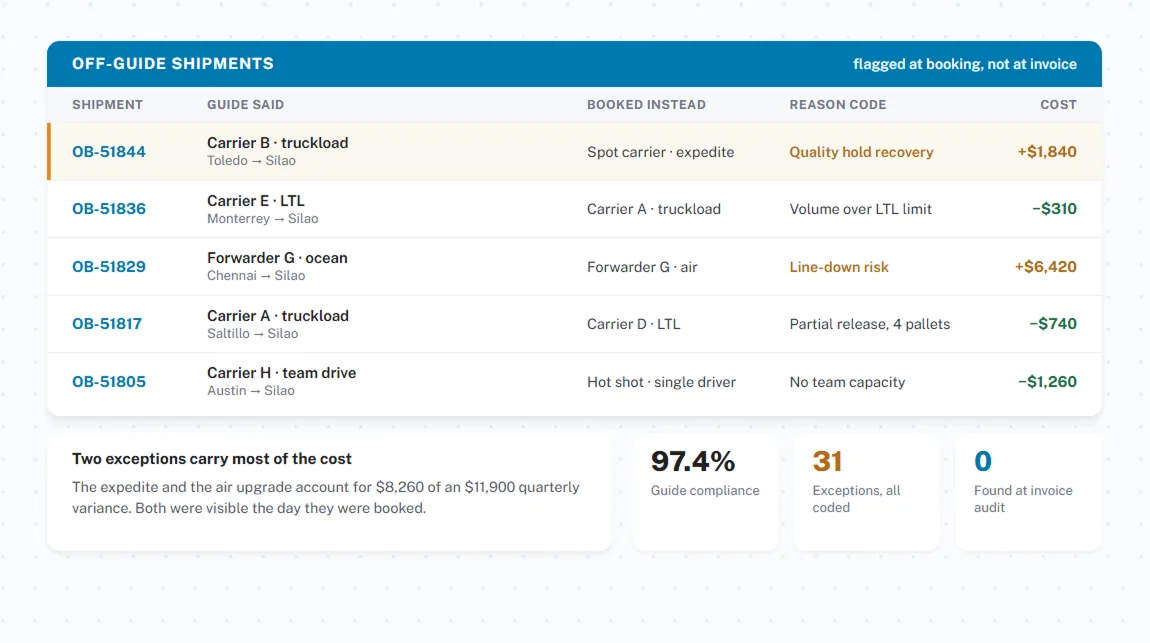Click the 31 exceptions figure

(827, 462)
